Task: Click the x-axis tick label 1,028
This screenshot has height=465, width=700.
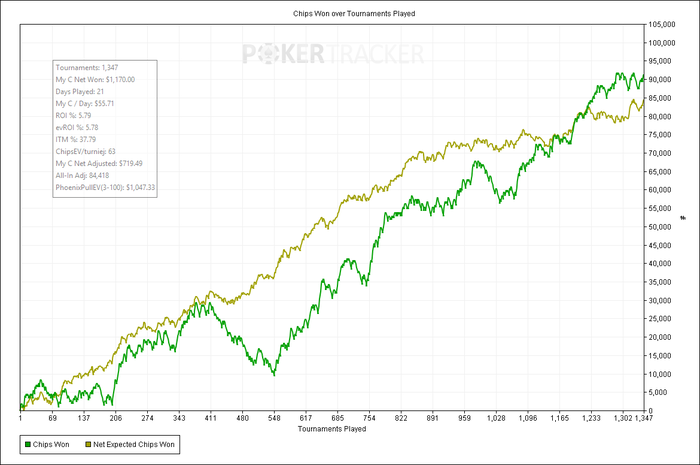Action: [496, 418]
